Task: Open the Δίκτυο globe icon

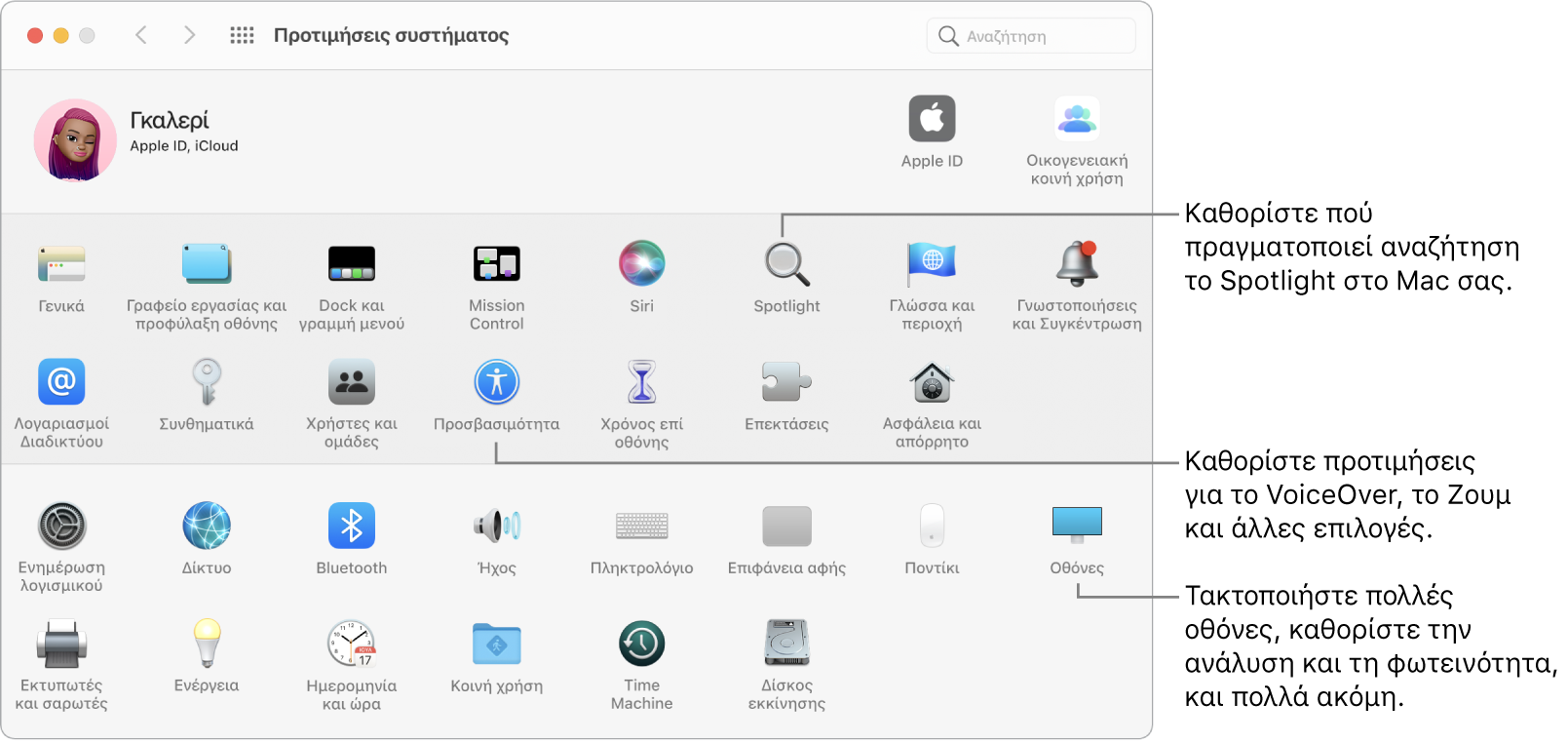Action: coord(207,527)
